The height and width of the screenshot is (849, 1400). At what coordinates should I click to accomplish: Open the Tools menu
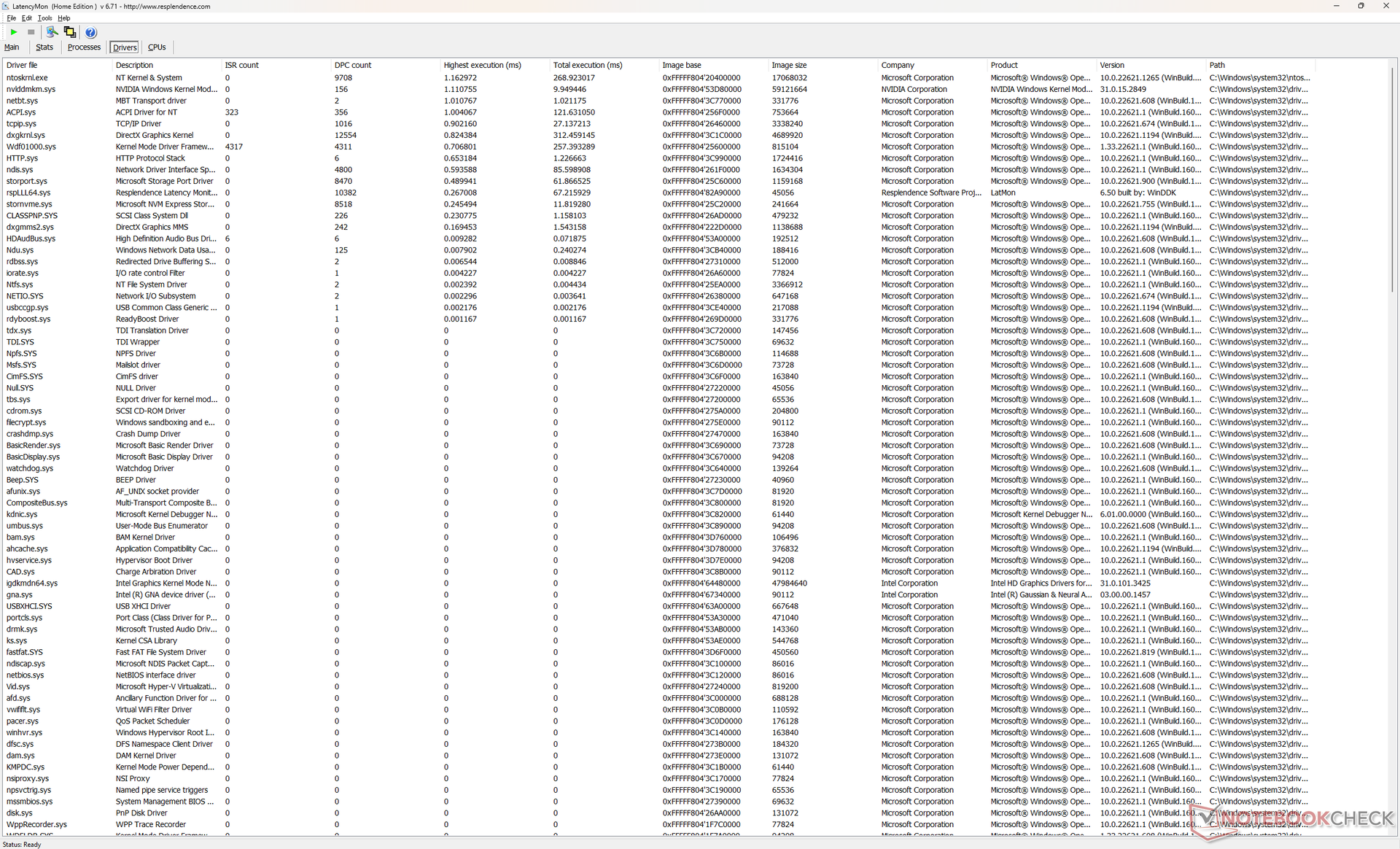pyautogui.click(x=44, y=18)
